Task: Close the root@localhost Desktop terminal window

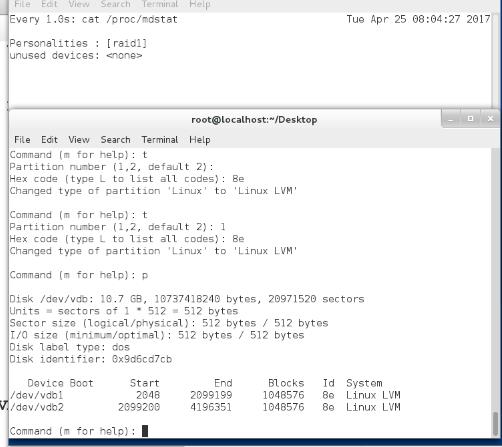Action: 490,118
